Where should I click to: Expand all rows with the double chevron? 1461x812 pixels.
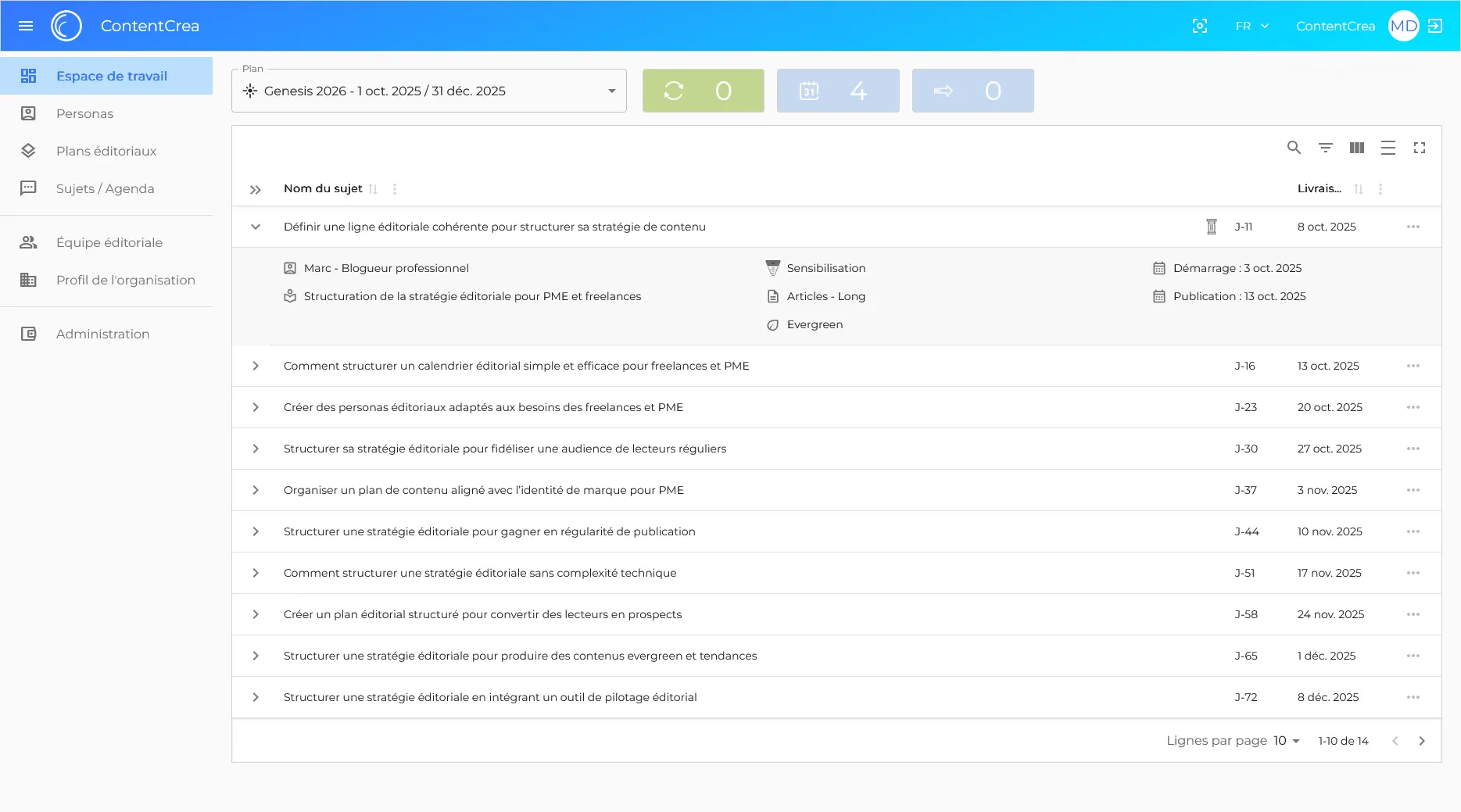coord(255,189)
